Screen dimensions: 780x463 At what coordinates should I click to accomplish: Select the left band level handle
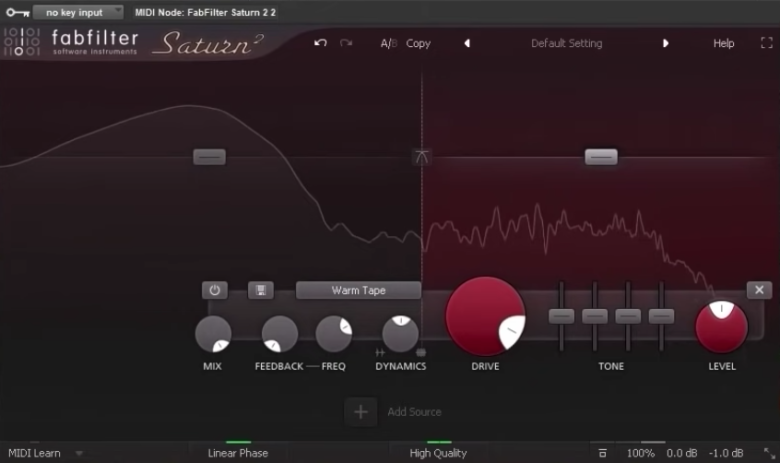coord(209,157)
